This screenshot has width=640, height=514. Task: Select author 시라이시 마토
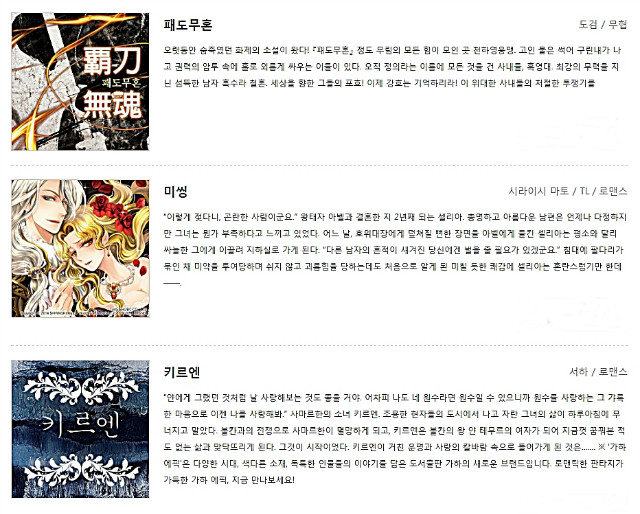point(538,191)
